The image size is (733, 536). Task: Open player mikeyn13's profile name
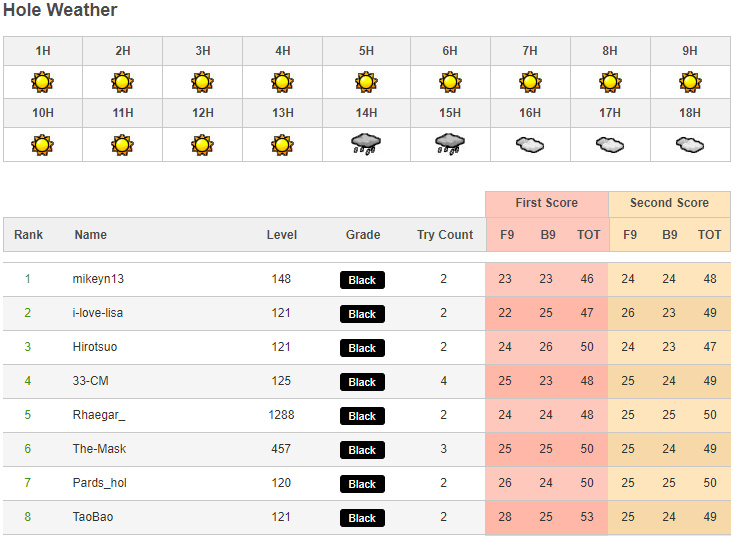98,279
